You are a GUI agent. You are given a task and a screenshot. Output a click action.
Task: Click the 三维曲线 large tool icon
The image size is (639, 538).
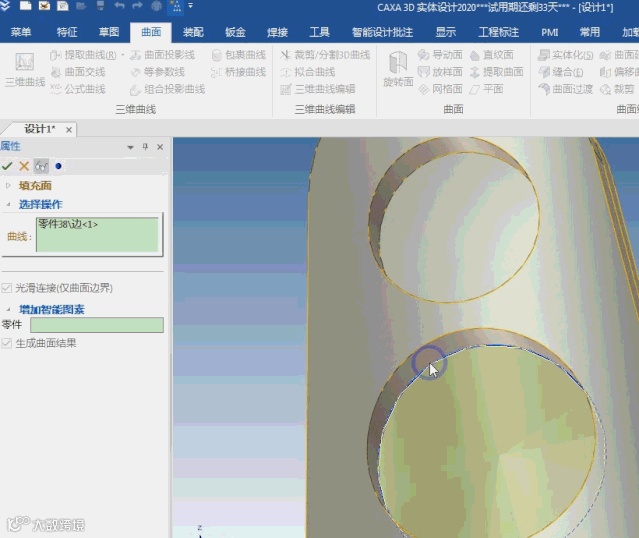pyautogui.click(x=24, y=69)
